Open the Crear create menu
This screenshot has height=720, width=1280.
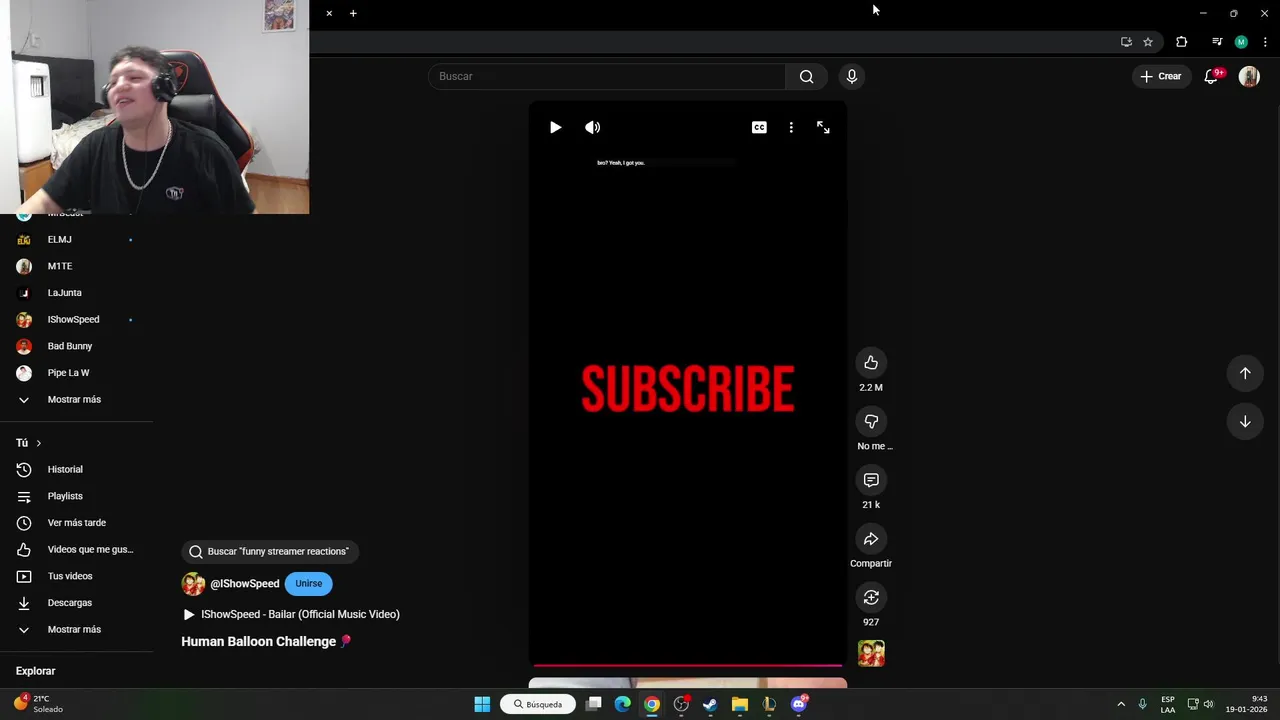point(1160,76)
